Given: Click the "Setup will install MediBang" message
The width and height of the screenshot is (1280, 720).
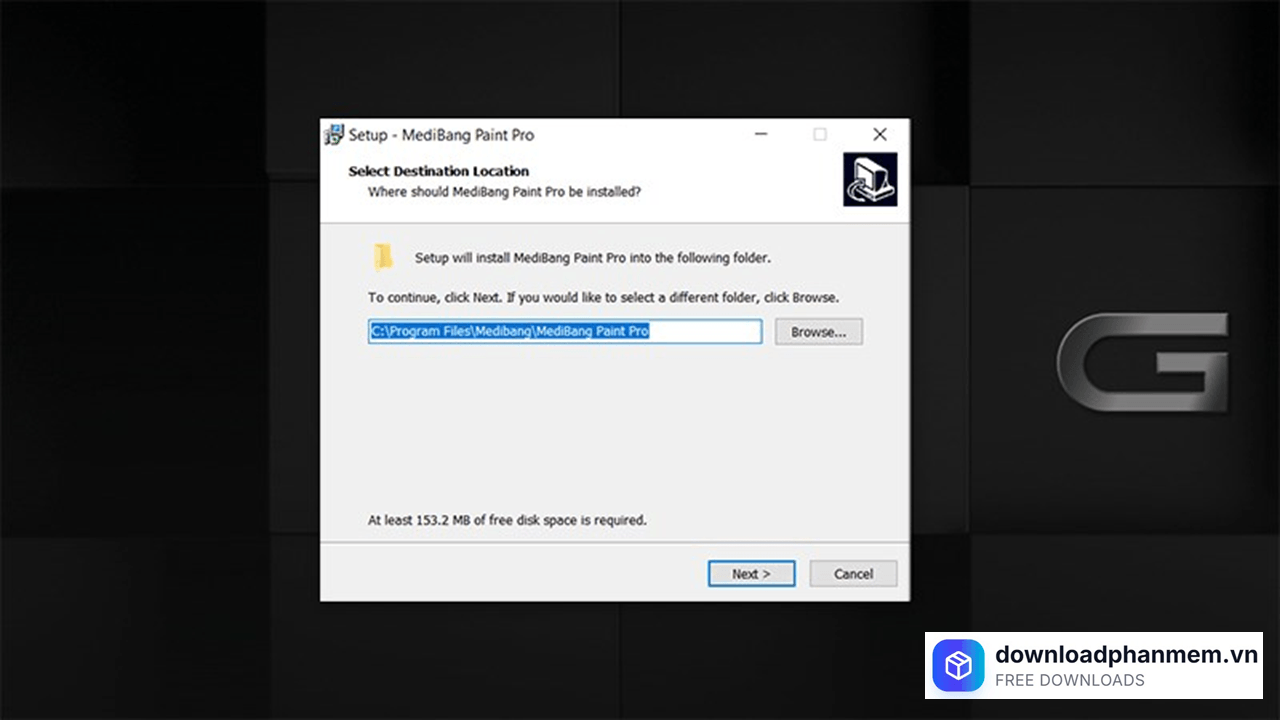Looking at the screenshot, I should [x=592, y=258].
